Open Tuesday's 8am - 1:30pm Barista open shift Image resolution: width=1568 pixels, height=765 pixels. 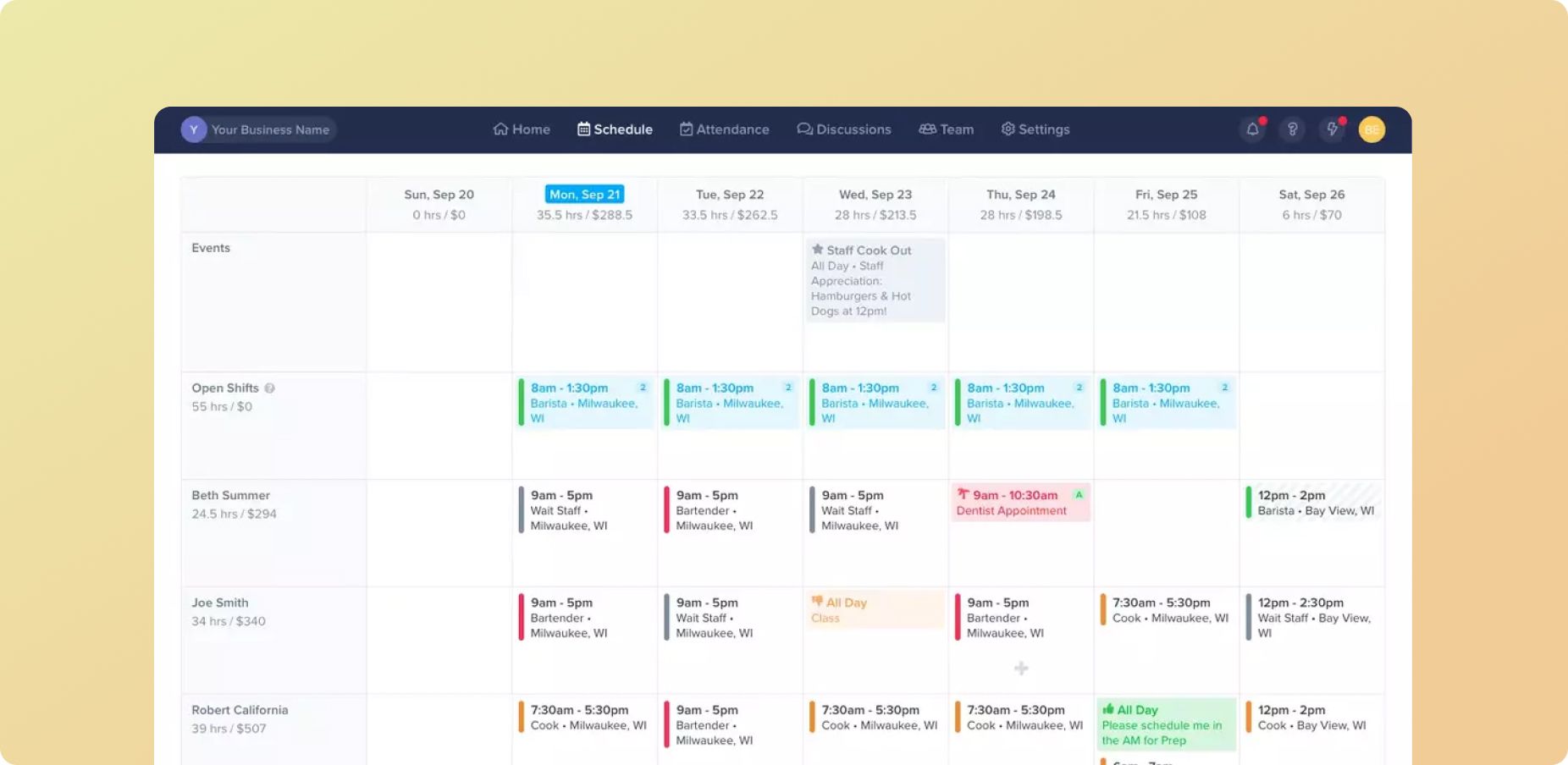coord(731,403)
